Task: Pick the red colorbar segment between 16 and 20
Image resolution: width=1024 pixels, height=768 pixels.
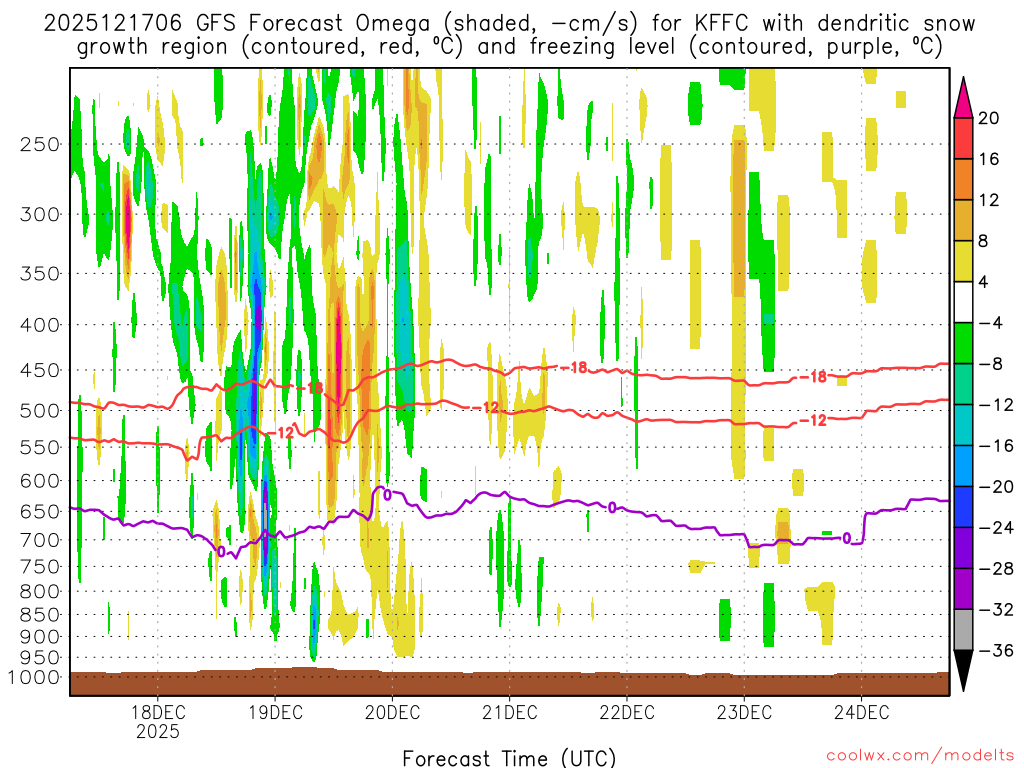Action: [963, 138]
